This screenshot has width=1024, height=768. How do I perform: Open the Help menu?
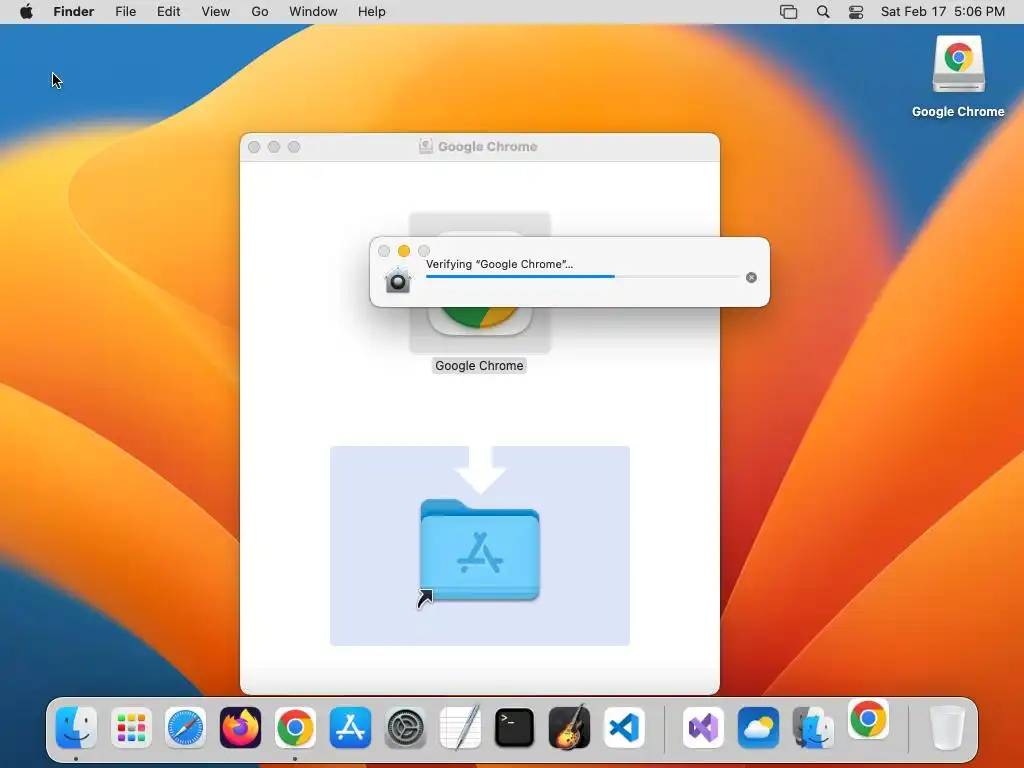372,12
